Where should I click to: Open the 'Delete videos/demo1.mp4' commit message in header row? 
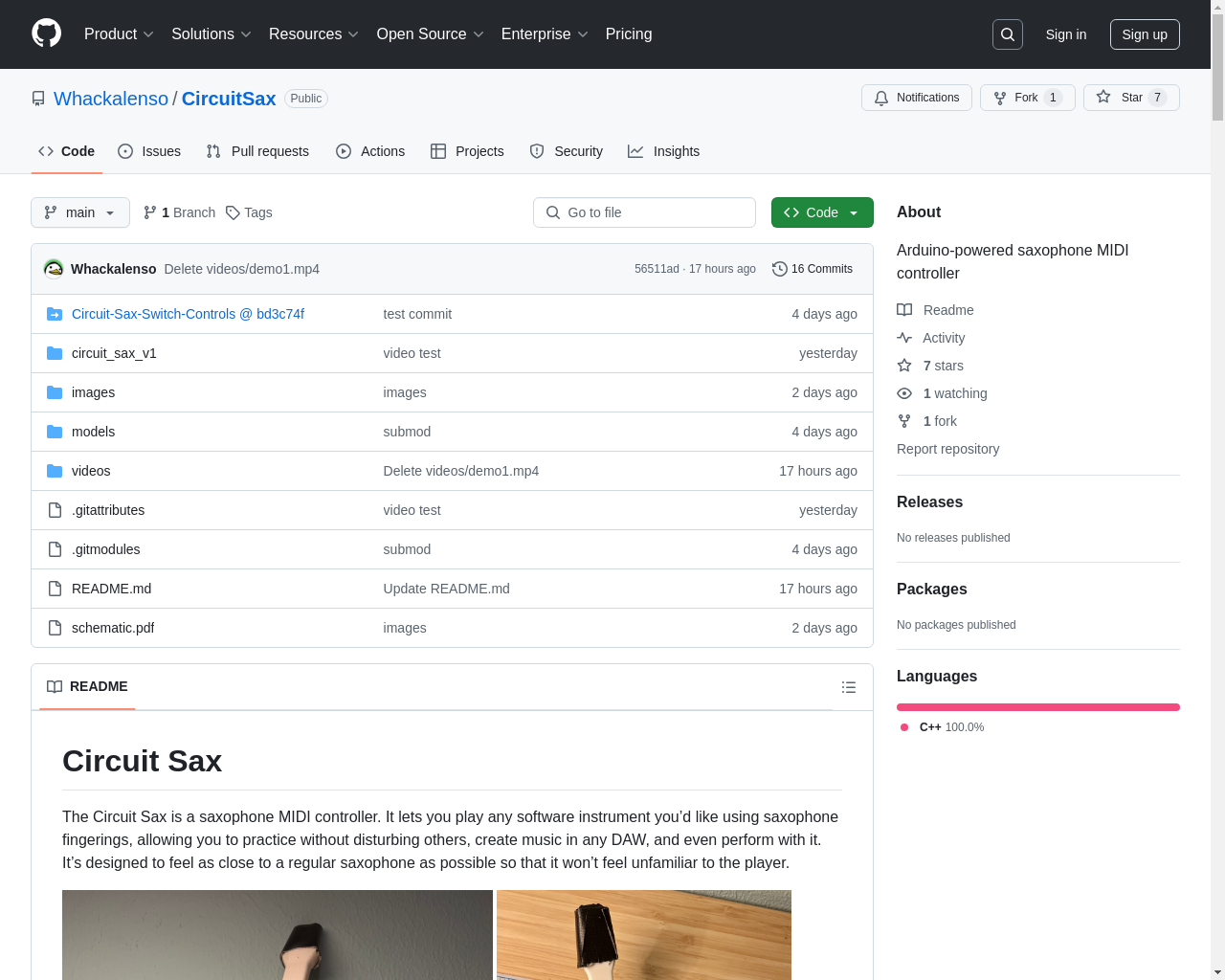pyautogui.click(x=241, y=269)
